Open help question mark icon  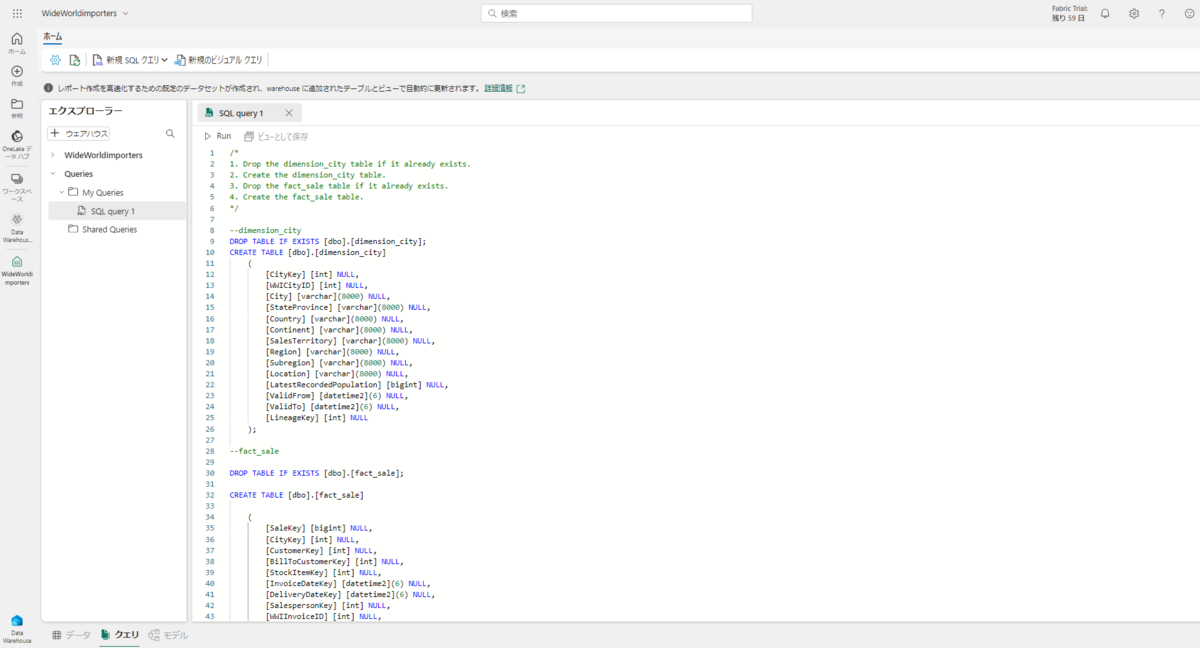(x=1162, y=13)
